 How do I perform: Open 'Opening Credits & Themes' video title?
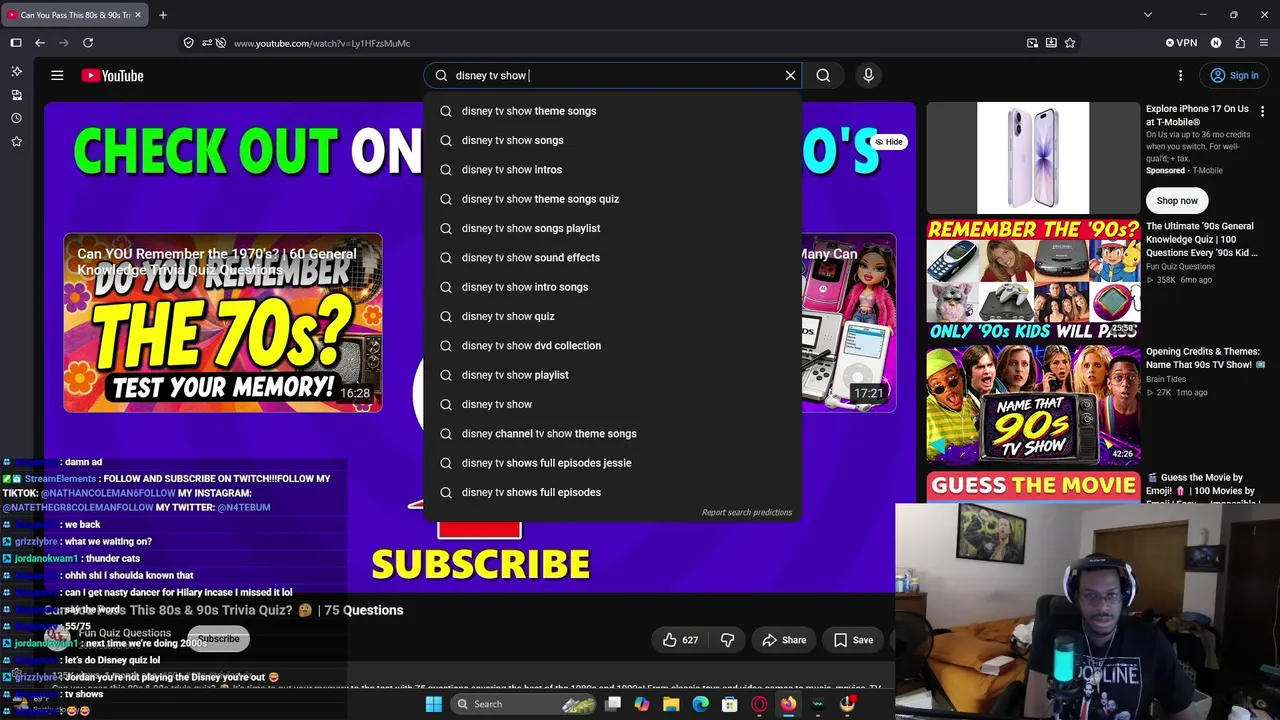pos(1205,358)
